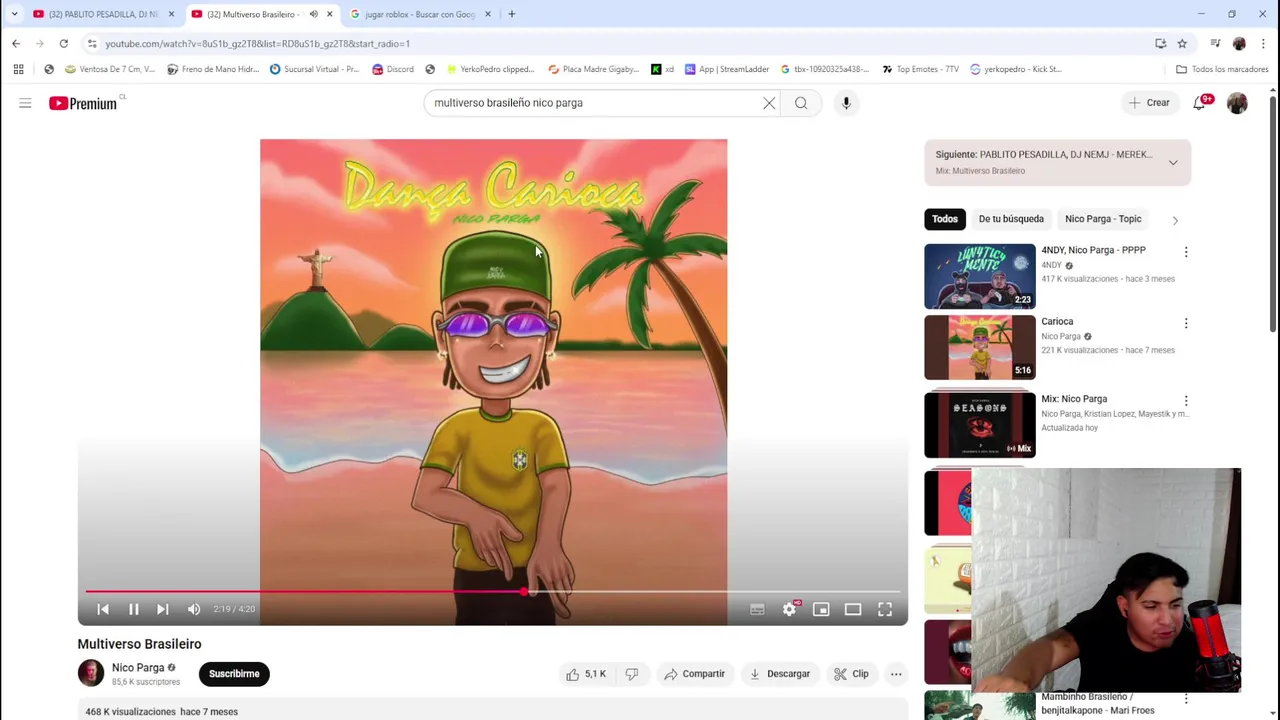Like the Multiverso Brasileiro video

(x=585, y=674)
